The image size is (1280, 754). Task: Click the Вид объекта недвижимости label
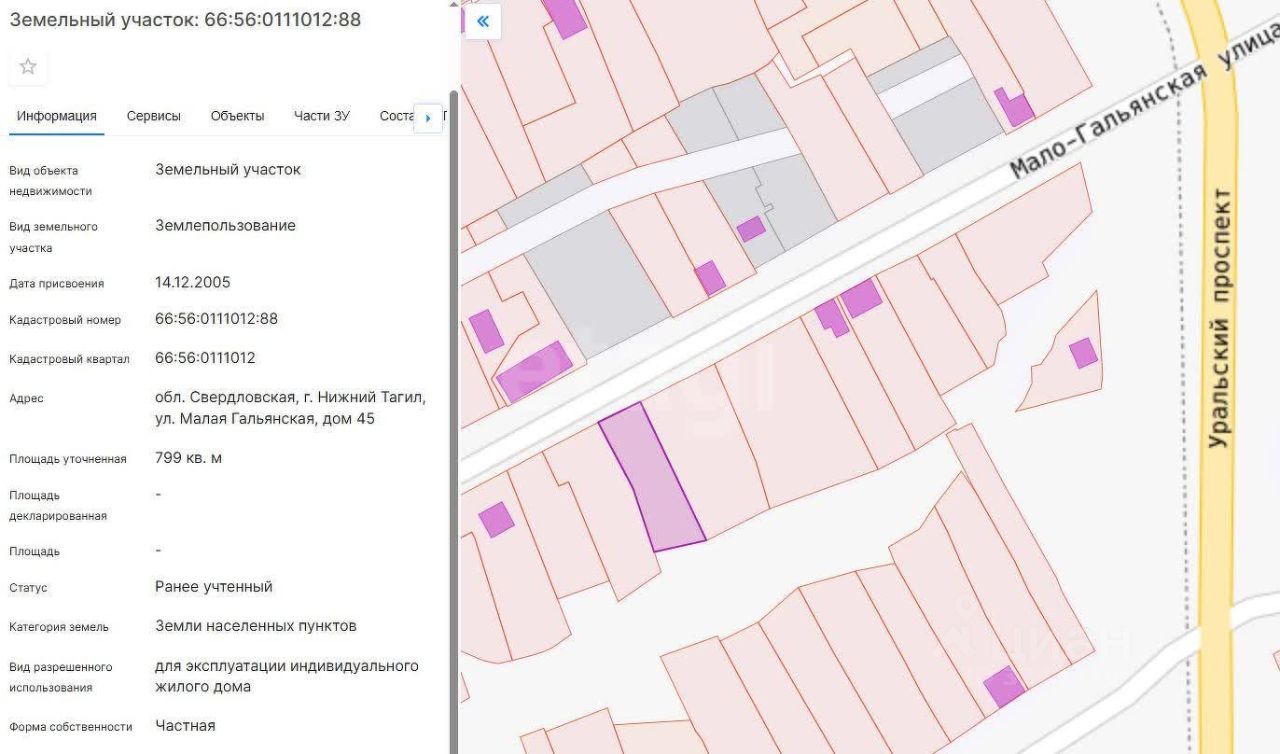(51, 181)
